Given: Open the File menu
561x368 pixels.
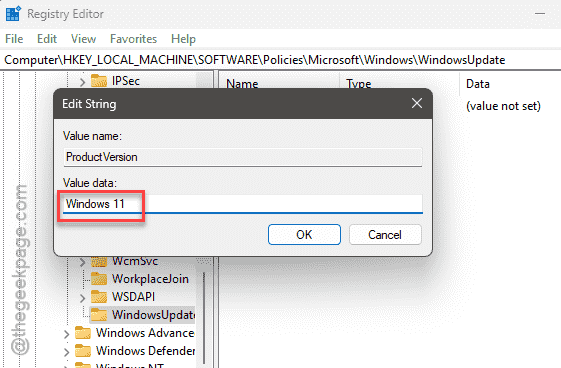Looking at the screenshot, I should 14,39.
